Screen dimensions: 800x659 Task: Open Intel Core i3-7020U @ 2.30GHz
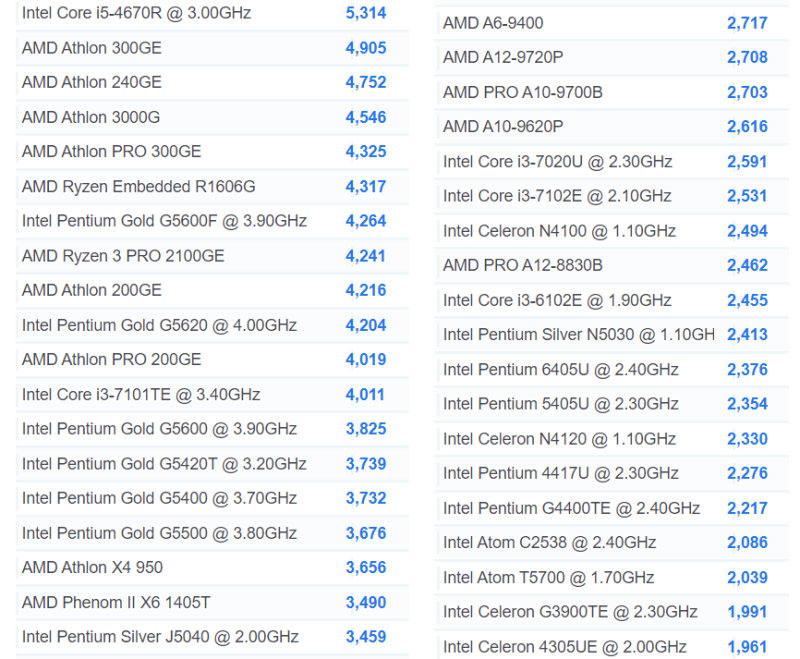558,162
